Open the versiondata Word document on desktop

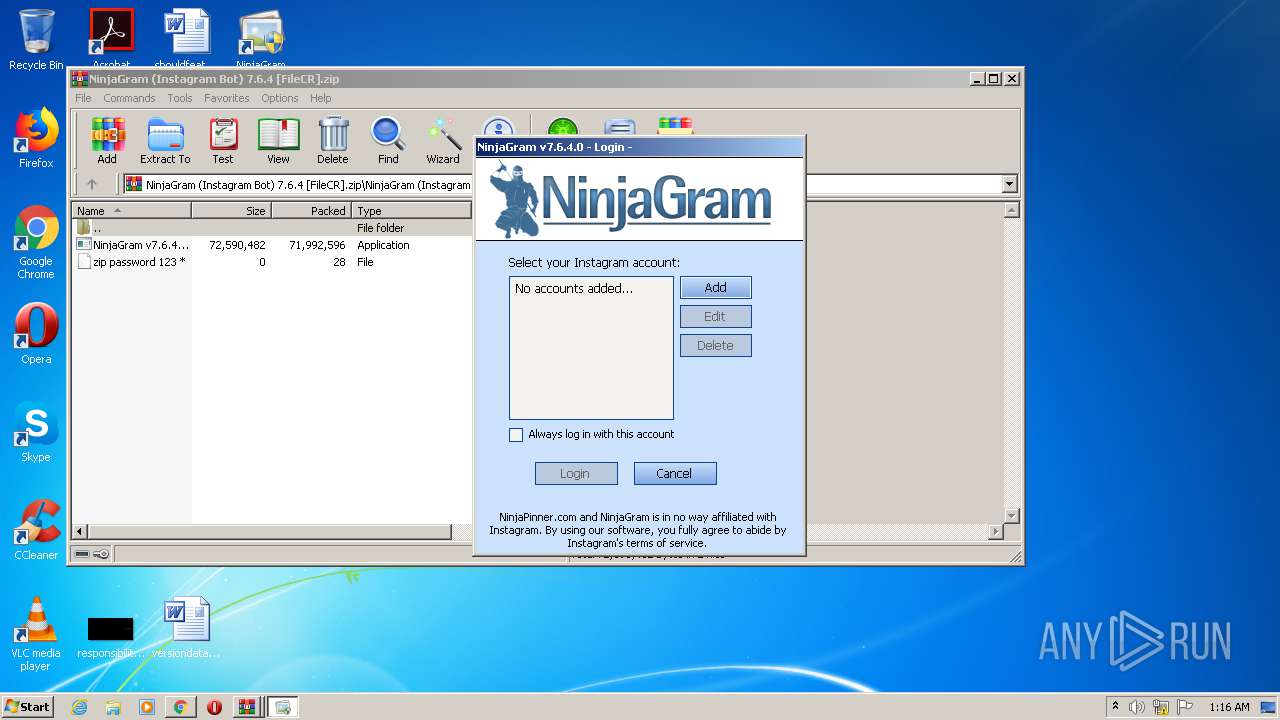[x=186, y=628]
